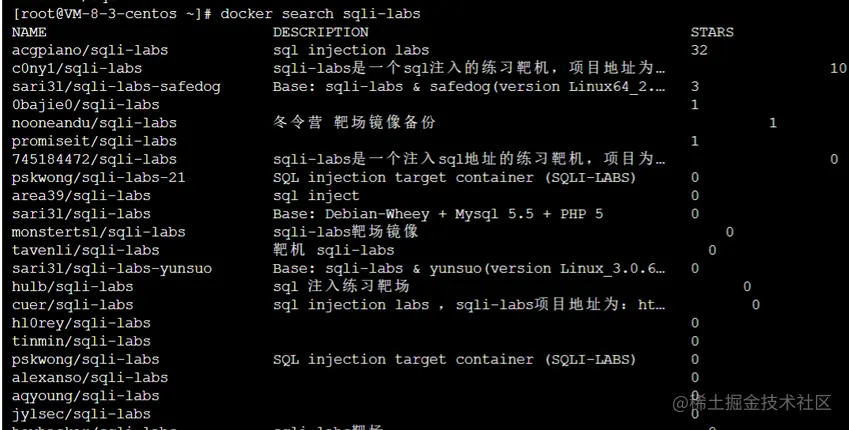This screenshot has height=430, width=849.
Task: Click the NAME column header
Action: click(x=30, y=32)
